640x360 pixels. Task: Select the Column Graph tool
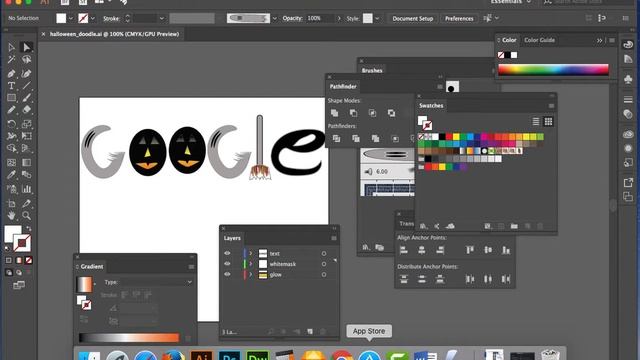point(27,189)
